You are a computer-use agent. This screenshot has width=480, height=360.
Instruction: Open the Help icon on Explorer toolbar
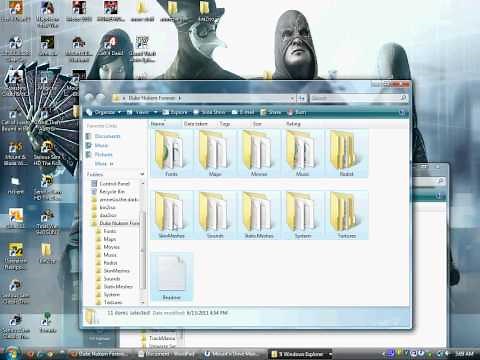coord(402,113)
